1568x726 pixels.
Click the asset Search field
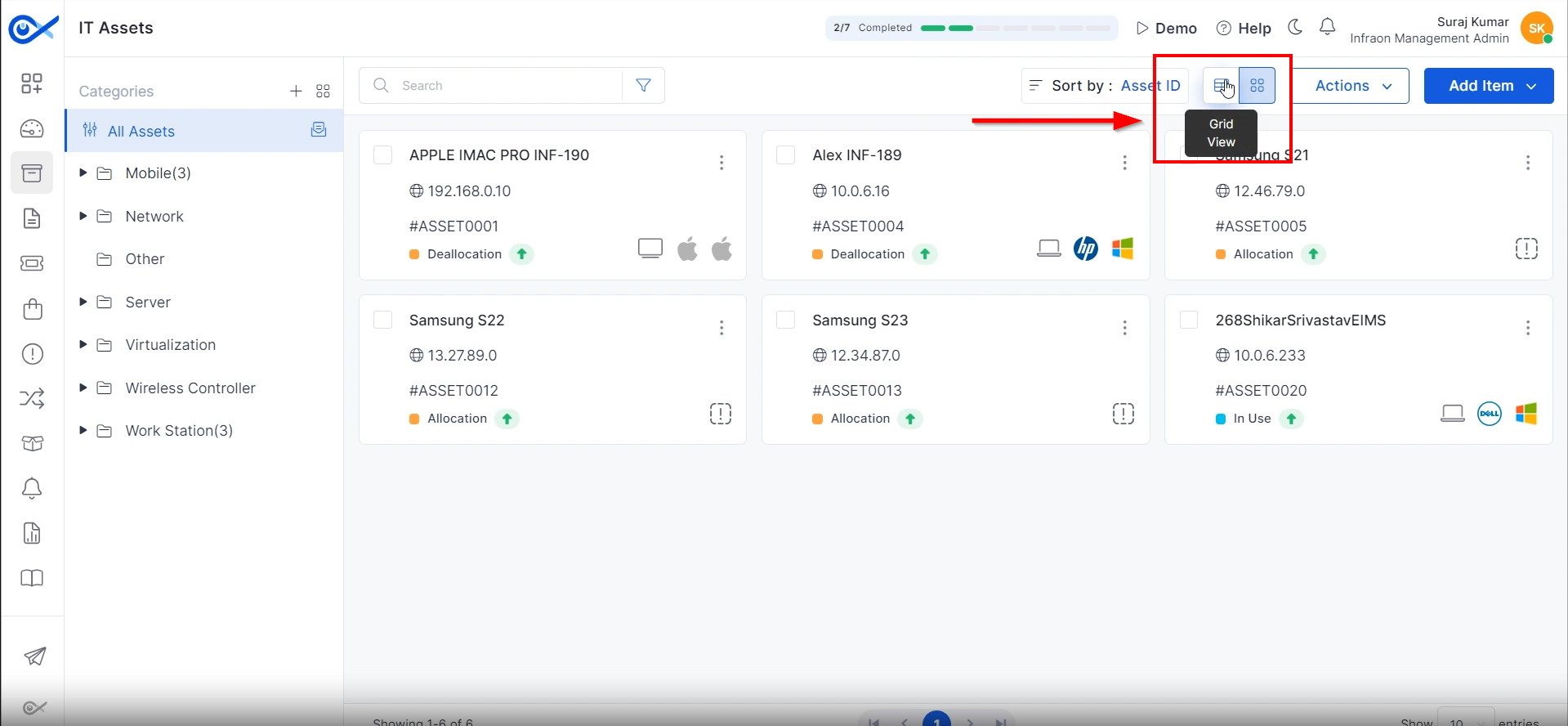507,86
